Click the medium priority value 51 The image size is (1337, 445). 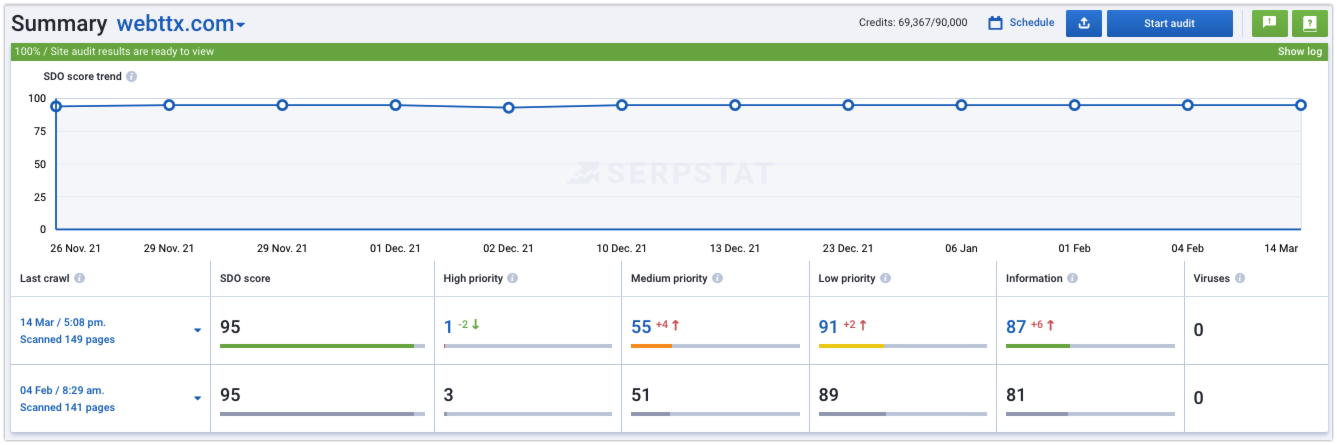coord(641,395)
